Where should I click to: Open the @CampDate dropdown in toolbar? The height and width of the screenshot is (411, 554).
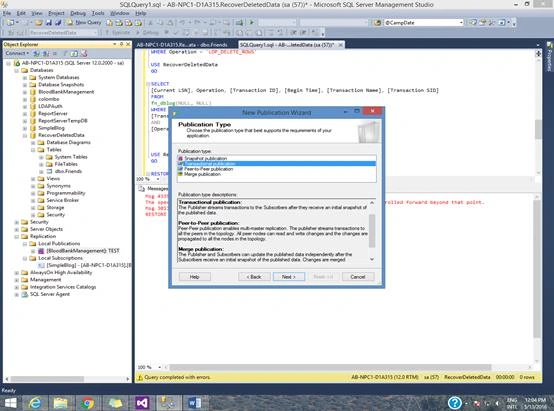click(461, 23)
